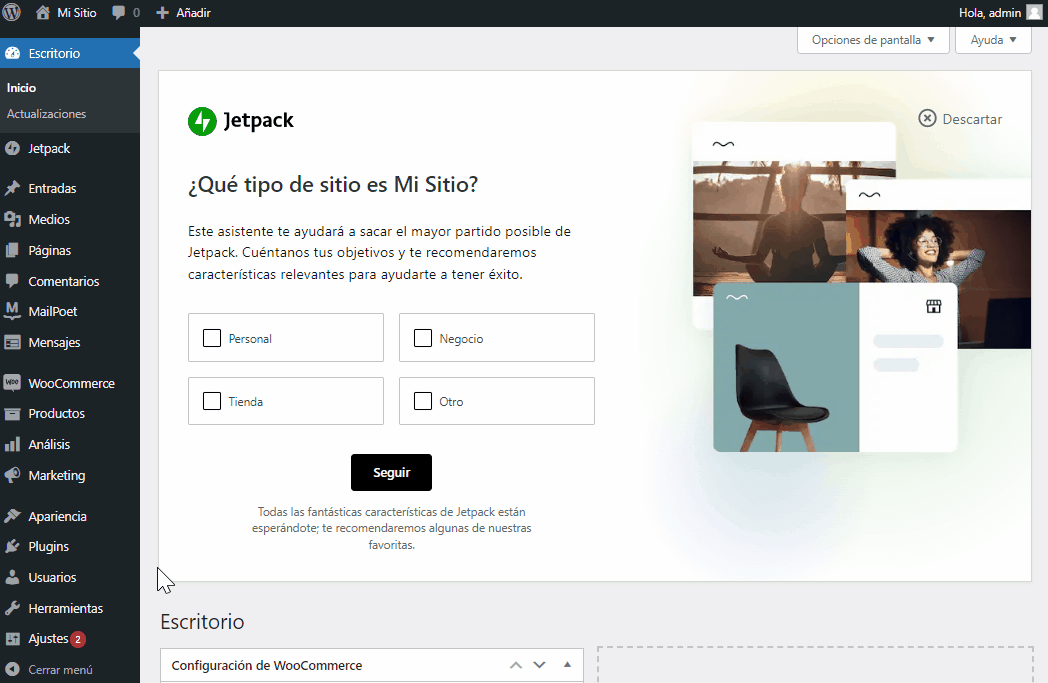The image size is (1048, 683).
Task: Go to MailPoet menu label
Action: click(53, 311)
